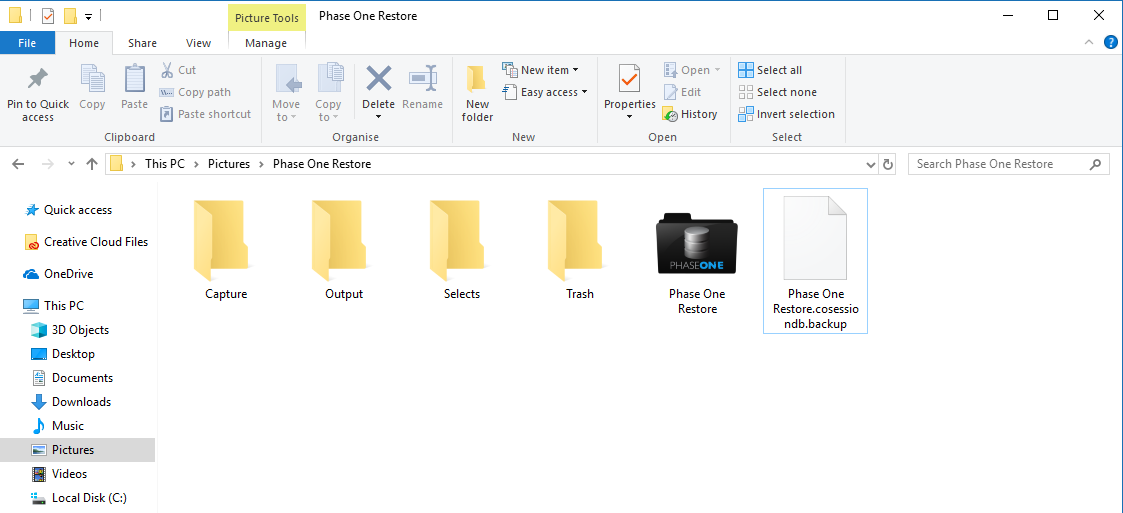Open New item dropdown
The height and width of the screenshot is (513, 1123).
click(x=541, y=70)
